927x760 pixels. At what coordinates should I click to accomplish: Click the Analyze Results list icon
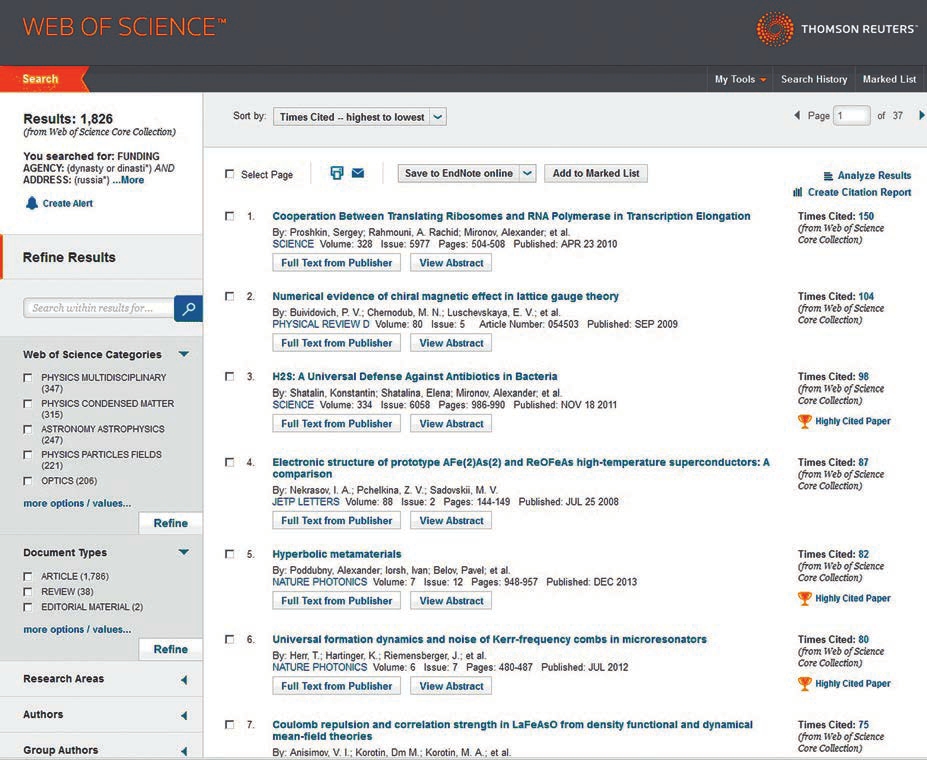(x=828, y=176)
